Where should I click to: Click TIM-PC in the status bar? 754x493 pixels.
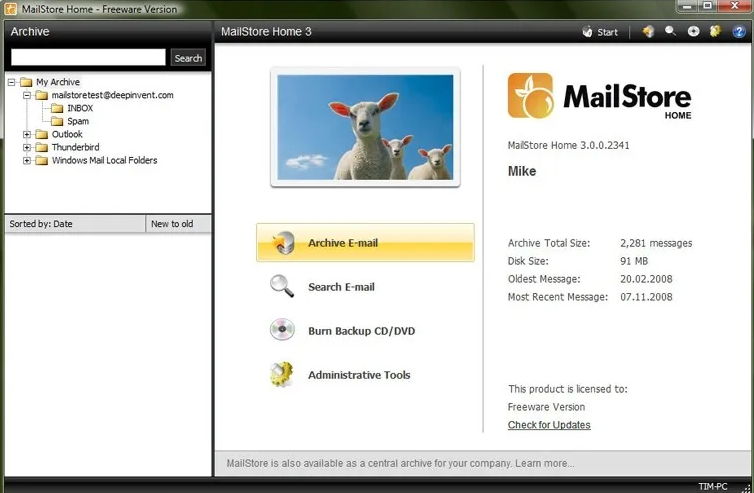click(713, 487)
